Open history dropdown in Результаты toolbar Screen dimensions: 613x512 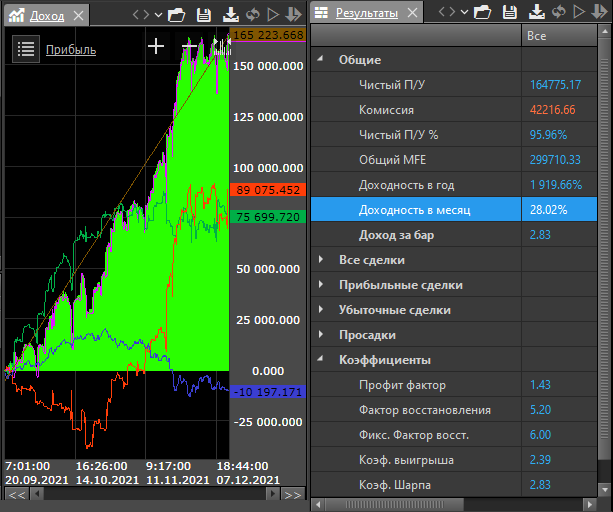tap(464, 13)
